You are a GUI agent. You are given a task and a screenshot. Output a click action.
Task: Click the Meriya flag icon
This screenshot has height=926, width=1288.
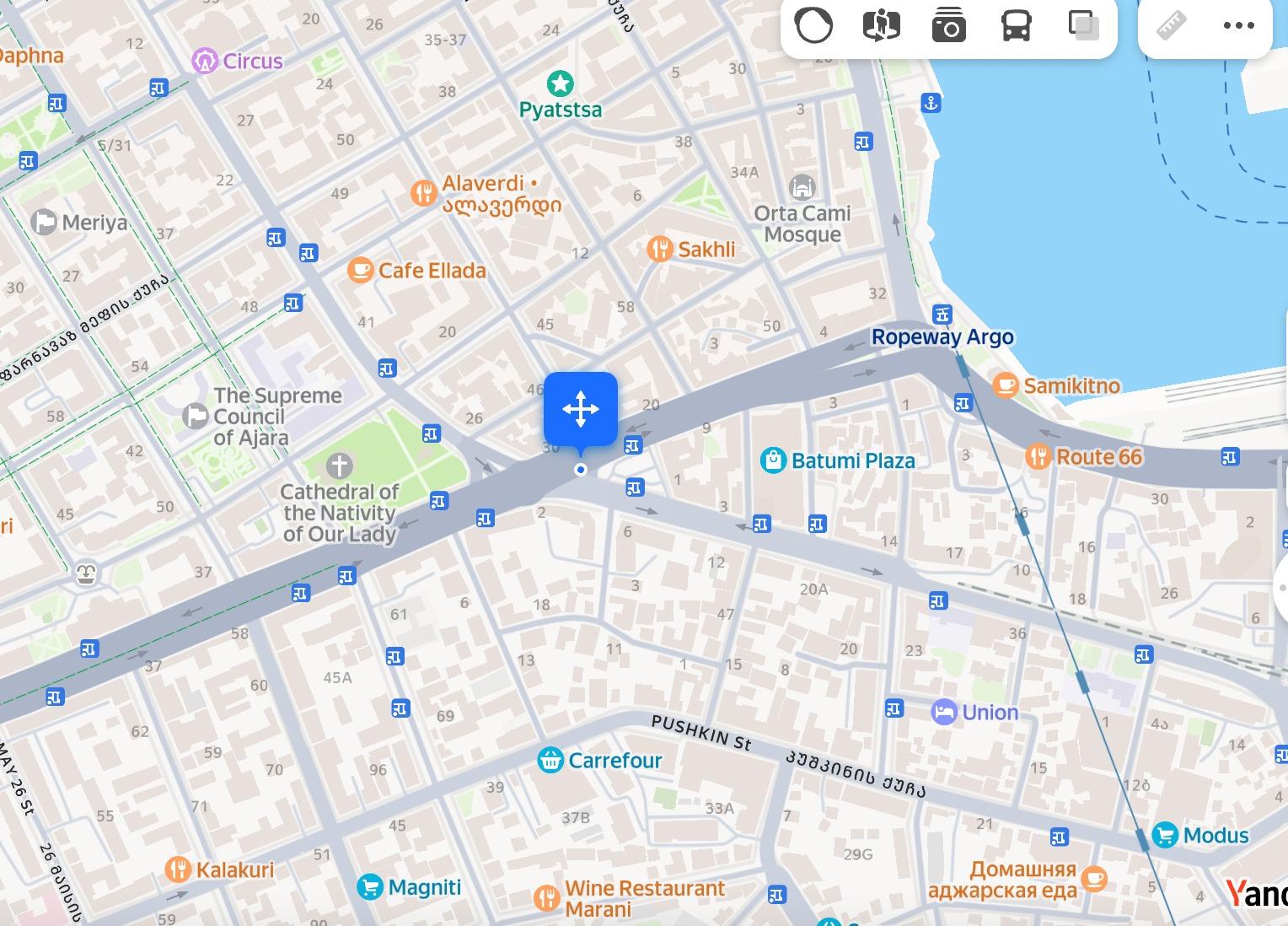point(43,223)
